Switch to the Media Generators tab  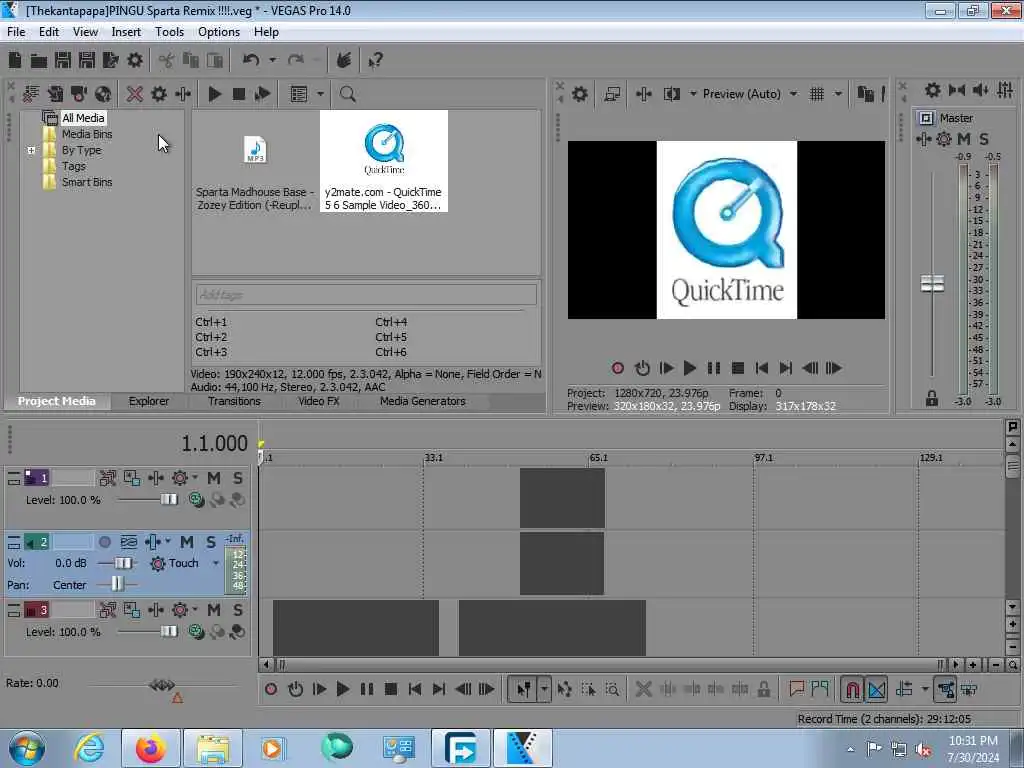click(423, 401)
